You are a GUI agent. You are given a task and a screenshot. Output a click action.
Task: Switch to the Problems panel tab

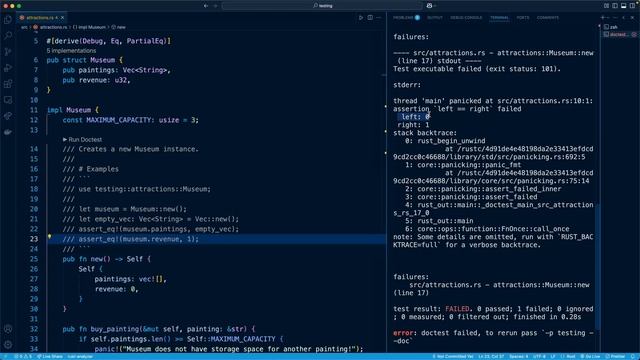click(406, 18)
